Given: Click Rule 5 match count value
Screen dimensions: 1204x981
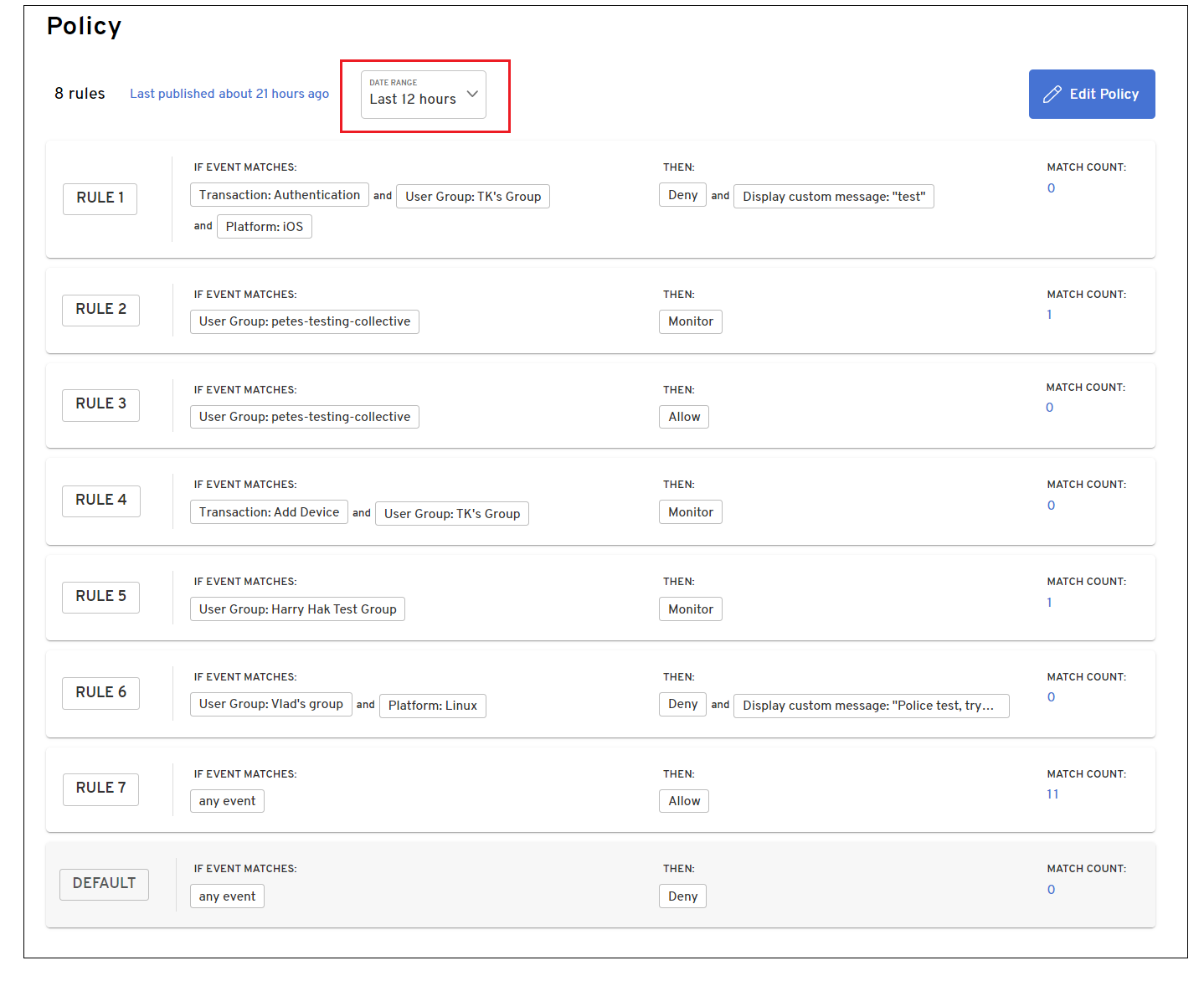Looking at the screenshot, I should click(x=1049, y=603).
